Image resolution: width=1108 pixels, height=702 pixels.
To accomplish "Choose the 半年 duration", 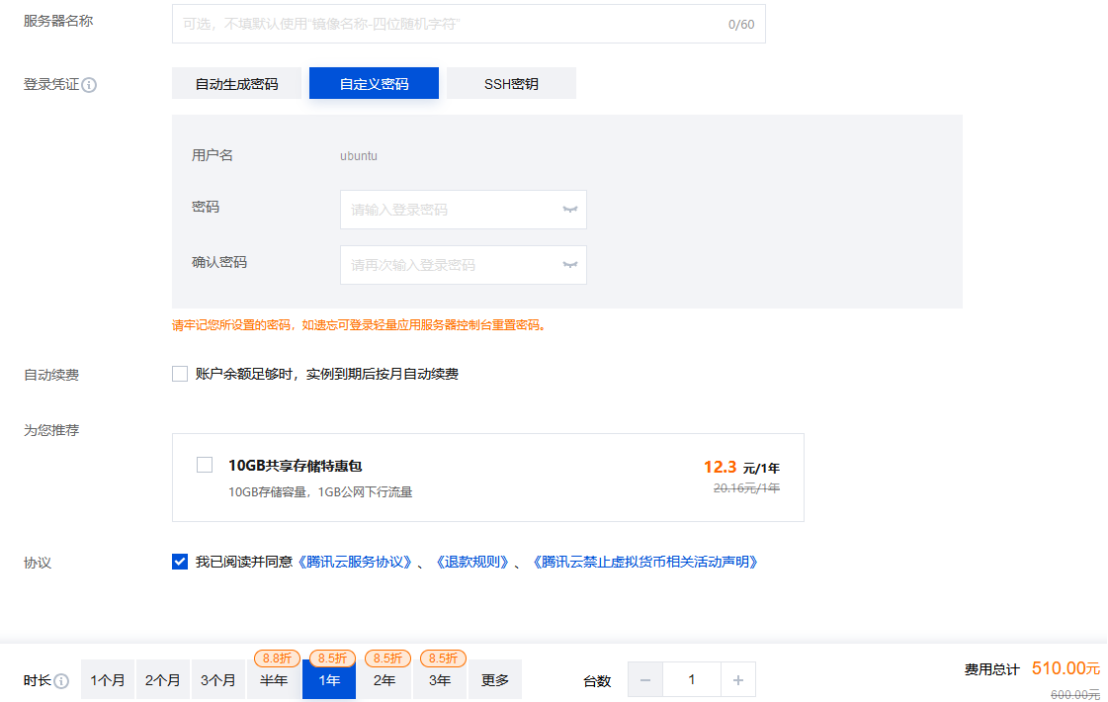I will point(273,680).
